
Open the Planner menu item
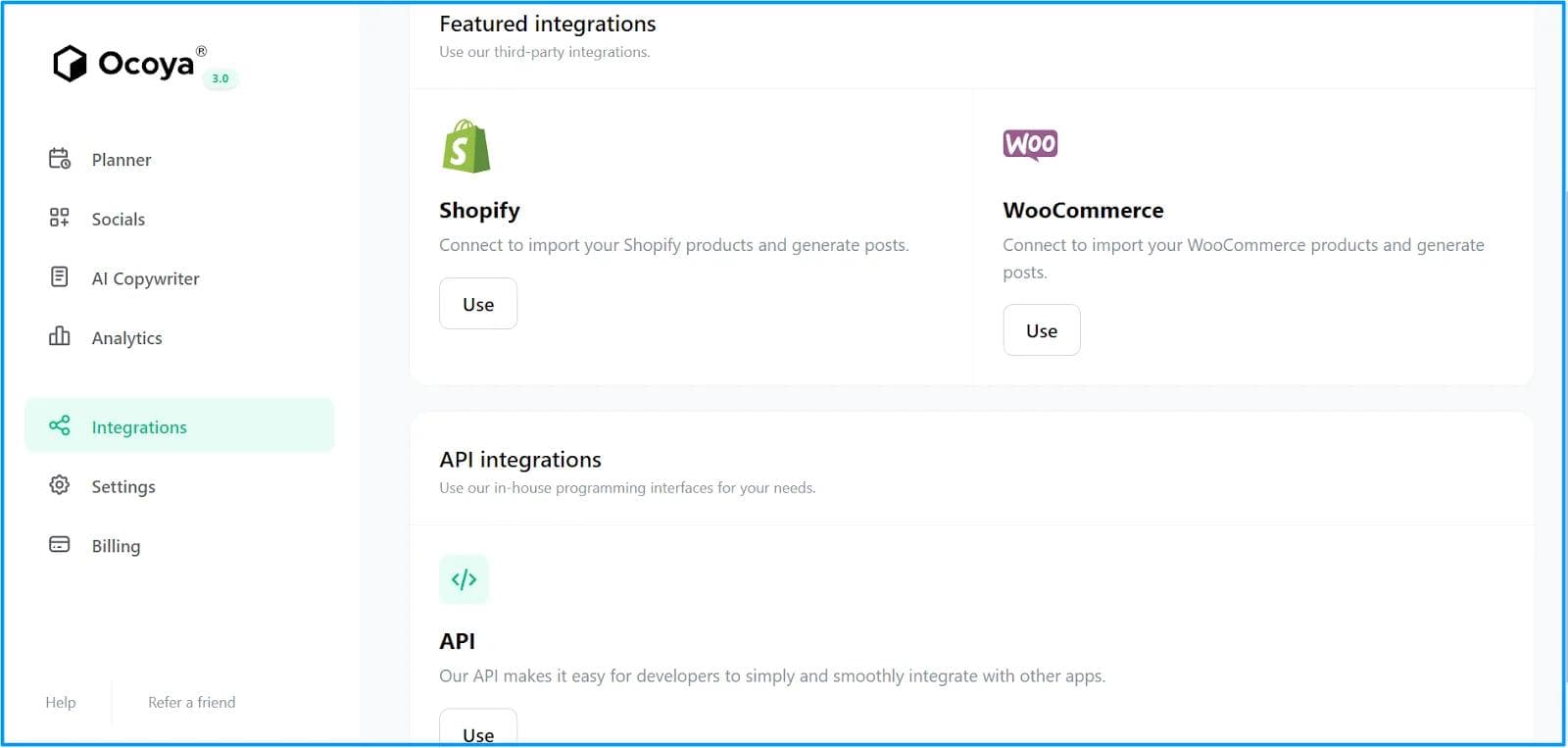(122, 160)
